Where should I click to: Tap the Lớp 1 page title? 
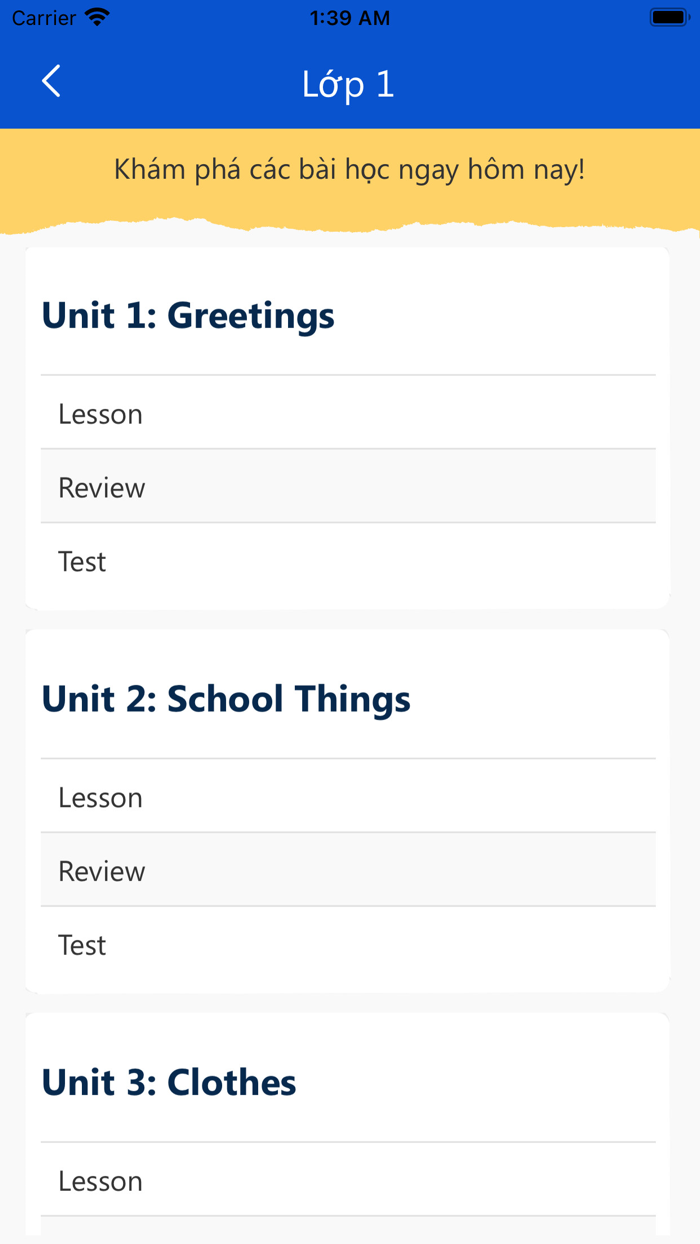[348, 84]
